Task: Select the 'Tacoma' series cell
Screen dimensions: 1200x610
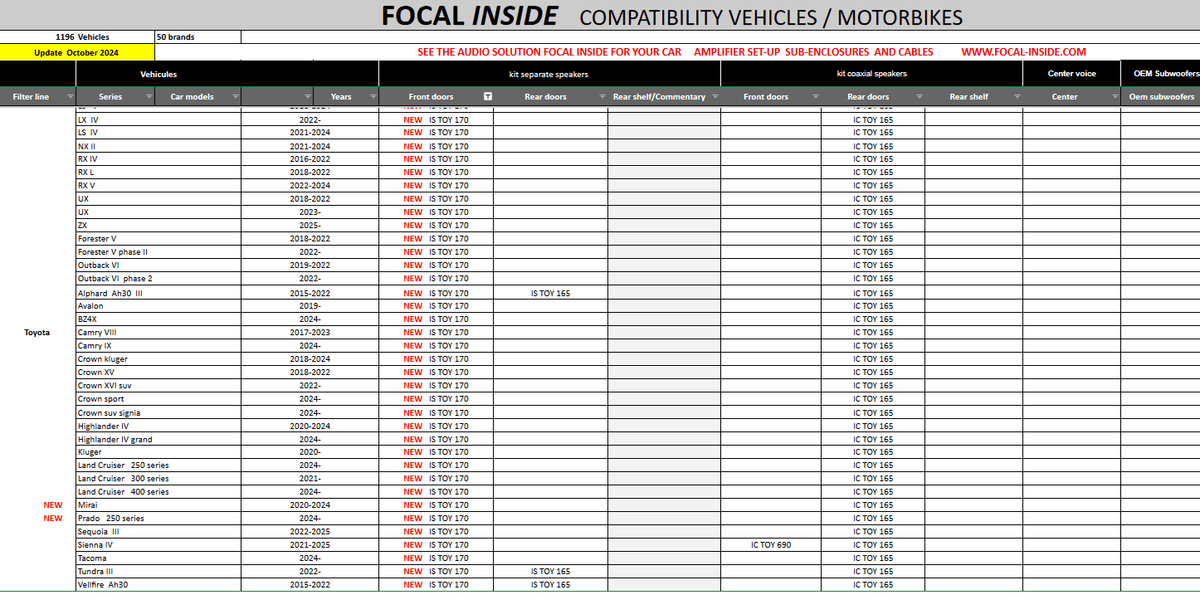Action: [x=159, y=558]
